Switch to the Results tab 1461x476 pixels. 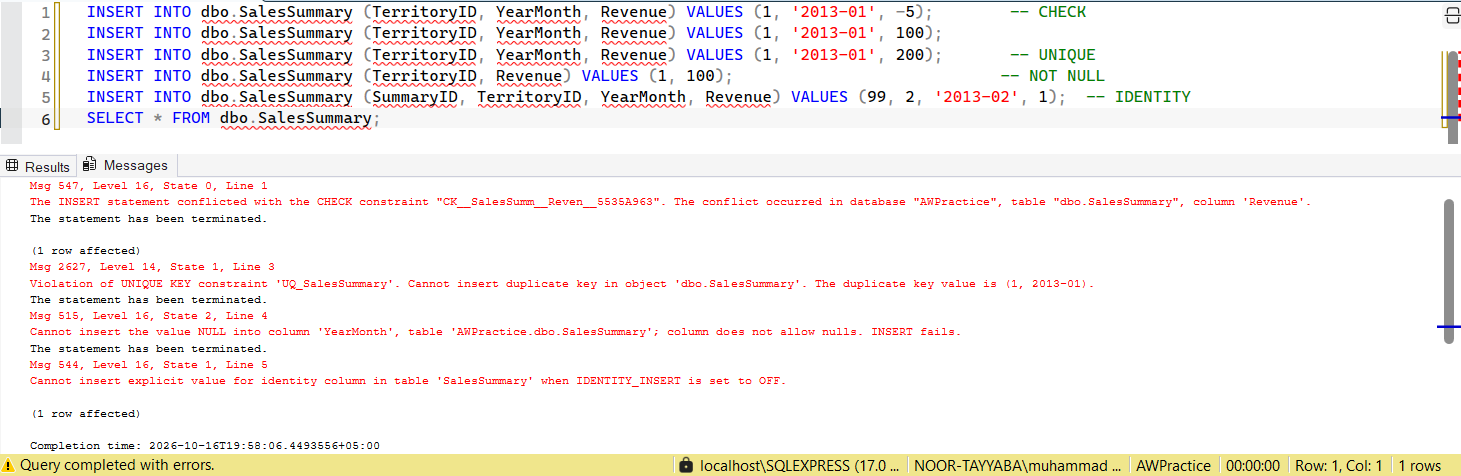tap(38, 166)
